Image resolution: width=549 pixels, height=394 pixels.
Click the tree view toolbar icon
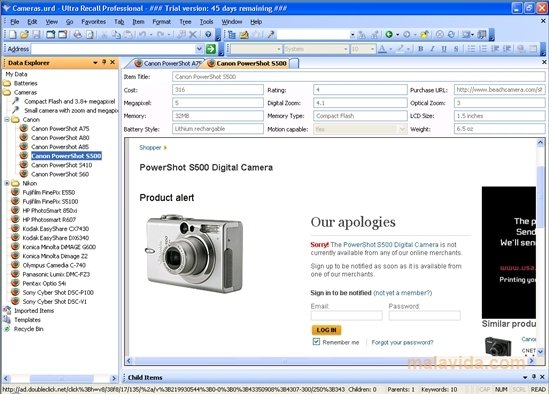point(231,34)
